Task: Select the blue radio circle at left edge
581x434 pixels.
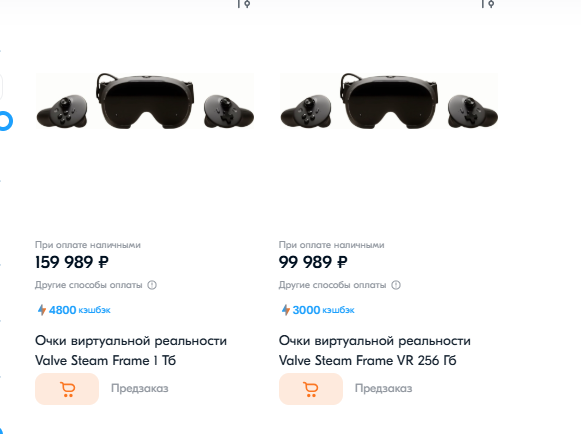Action: [5, 121]
